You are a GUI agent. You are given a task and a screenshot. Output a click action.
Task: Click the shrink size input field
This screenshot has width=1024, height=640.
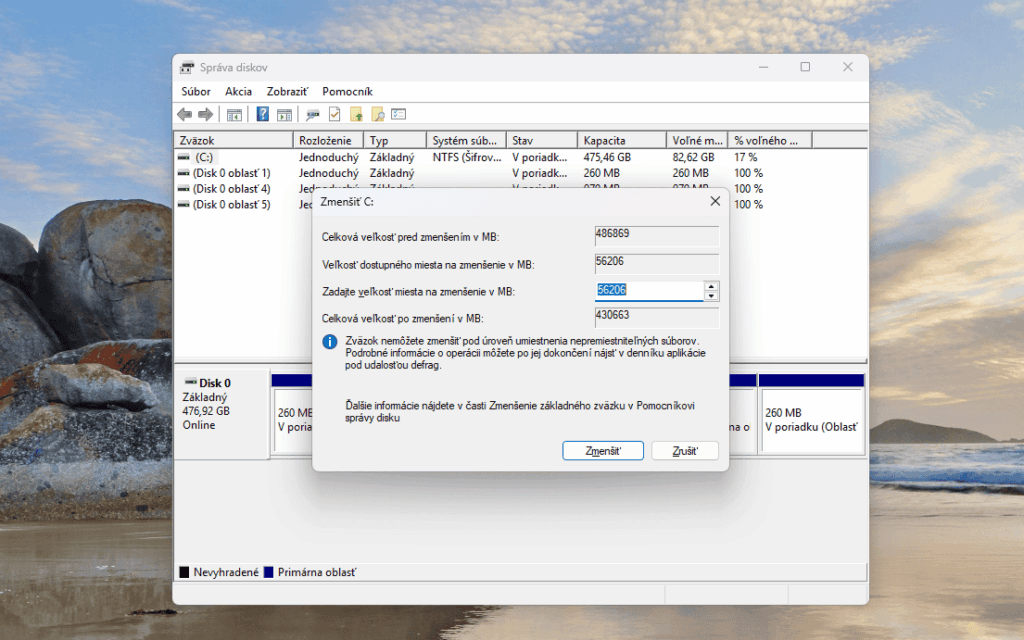pos(649,291)
